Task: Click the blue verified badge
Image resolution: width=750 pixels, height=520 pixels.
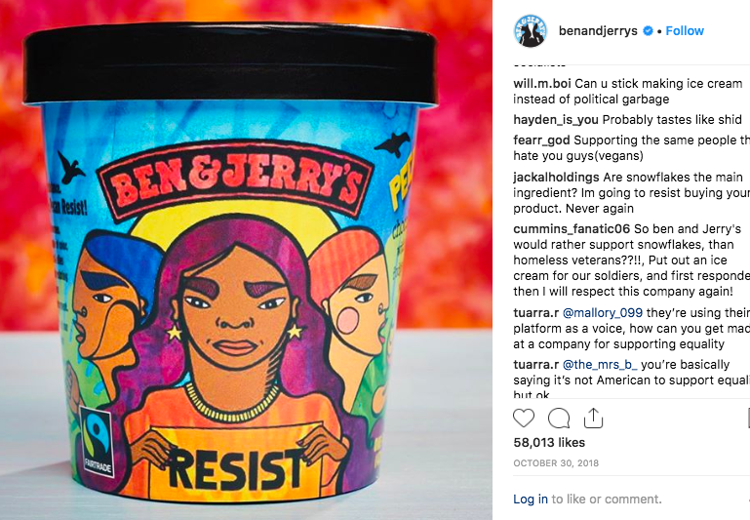Action: tap(648, 31)
